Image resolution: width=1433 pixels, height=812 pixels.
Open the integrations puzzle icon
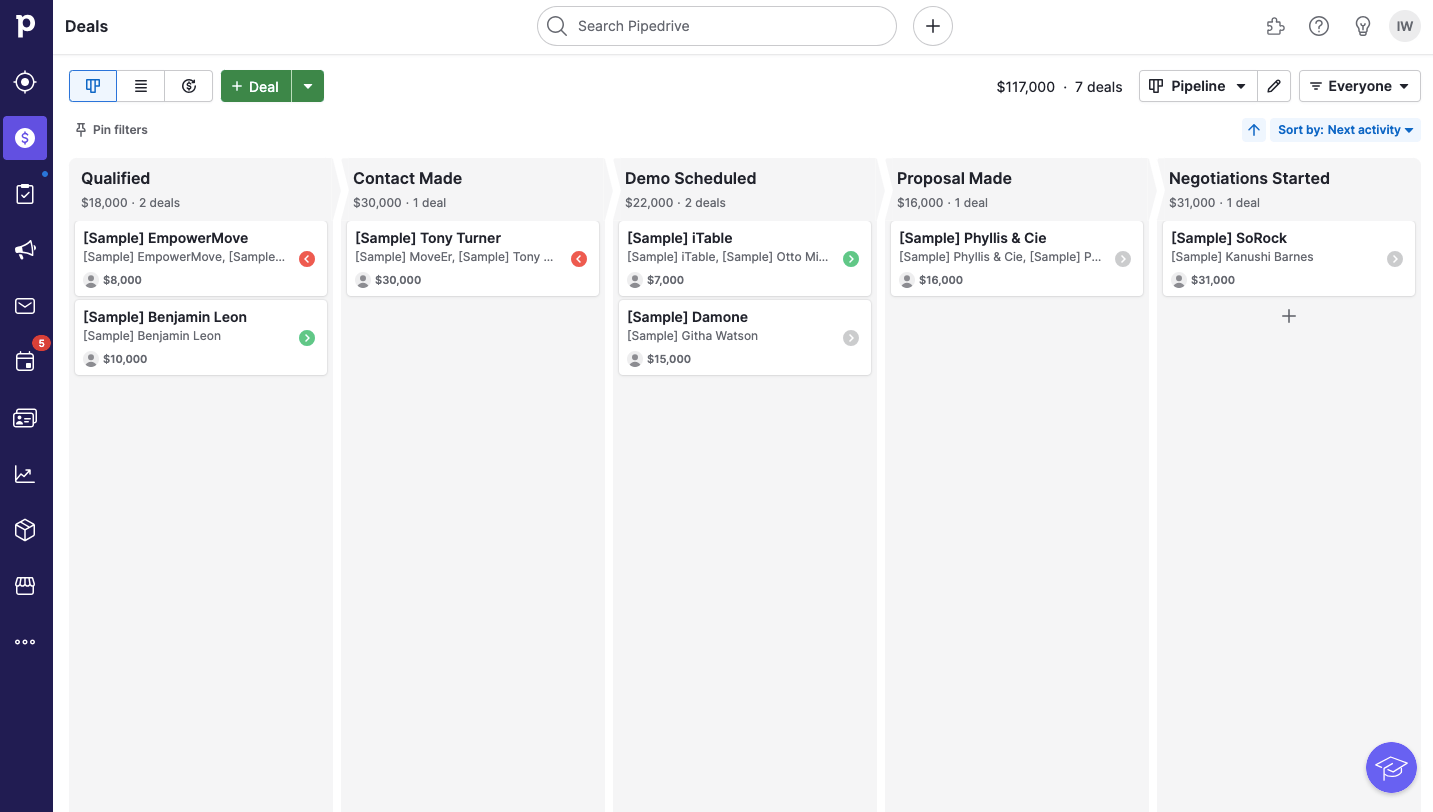[1275, 26]
